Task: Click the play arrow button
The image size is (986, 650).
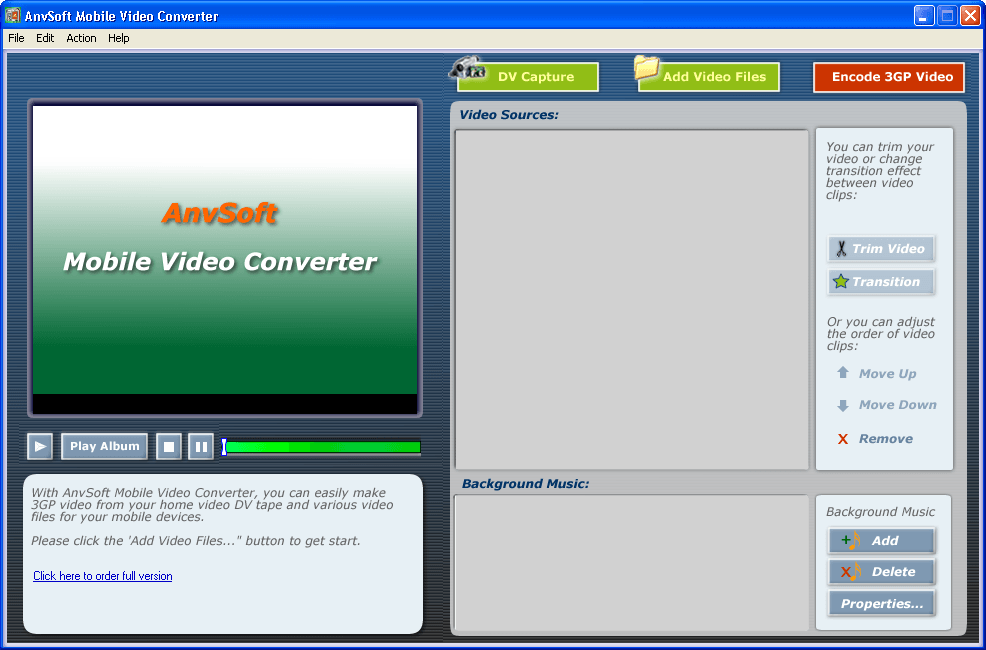Action: pyautogui.click(x=40, y=446)
